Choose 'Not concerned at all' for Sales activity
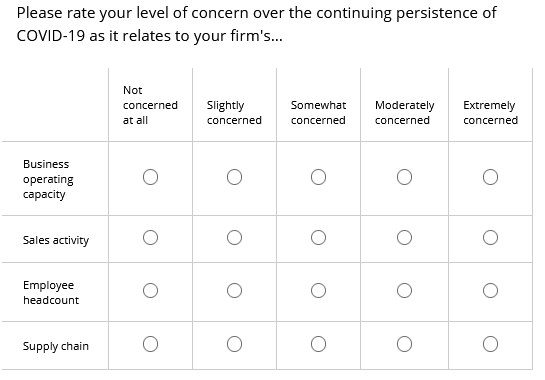 [x=151, y=238]
